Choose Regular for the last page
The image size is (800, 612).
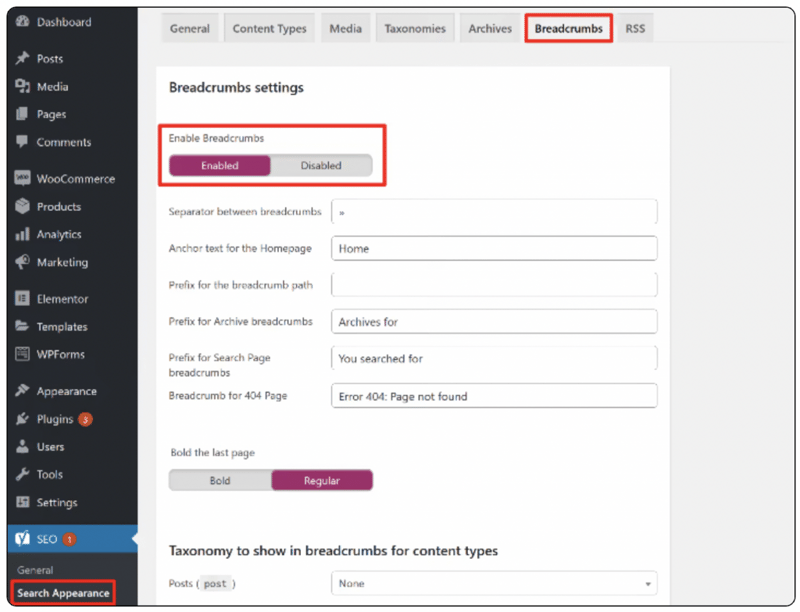click(x=322, y=480)
